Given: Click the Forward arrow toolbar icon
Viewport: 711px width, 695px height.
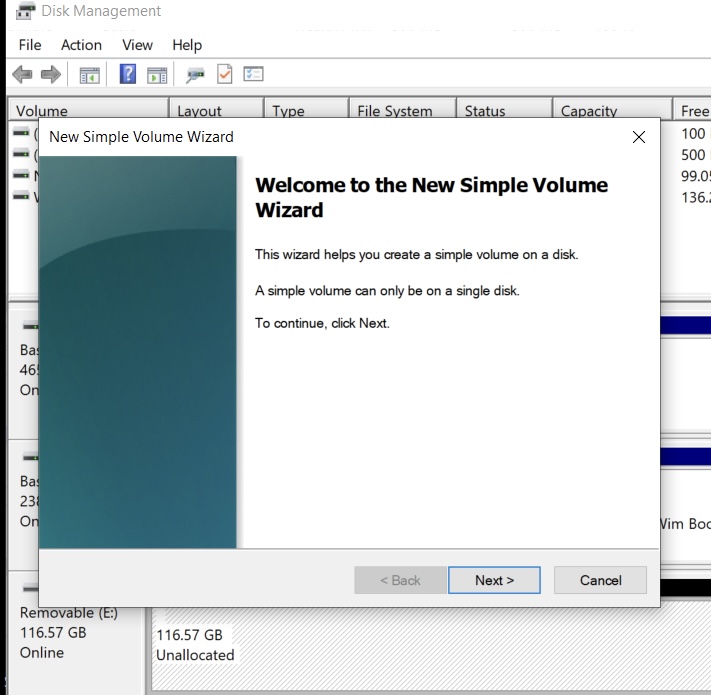Looking at the screenshot, I should (x=50, y=75).
